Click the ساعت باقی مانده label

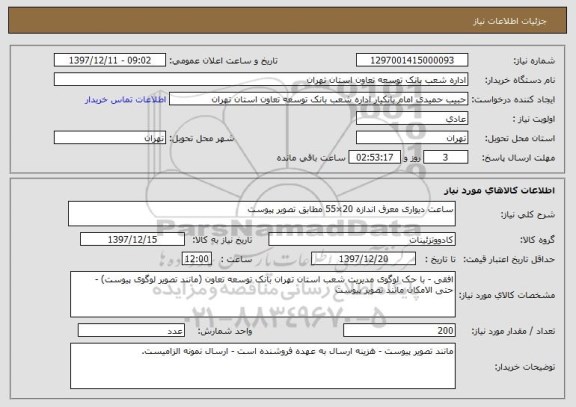coord(311,158)
